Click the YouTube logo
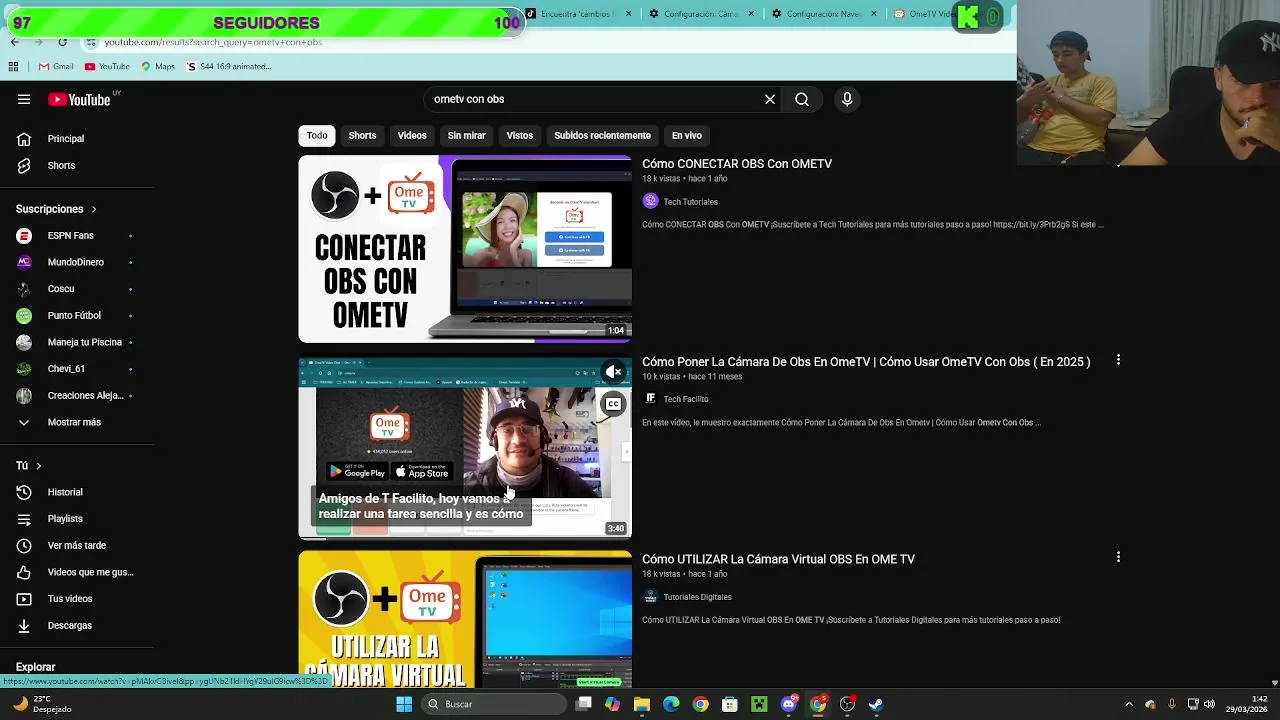The width and height of the screenshot is (1280, 720). point(79,99)
